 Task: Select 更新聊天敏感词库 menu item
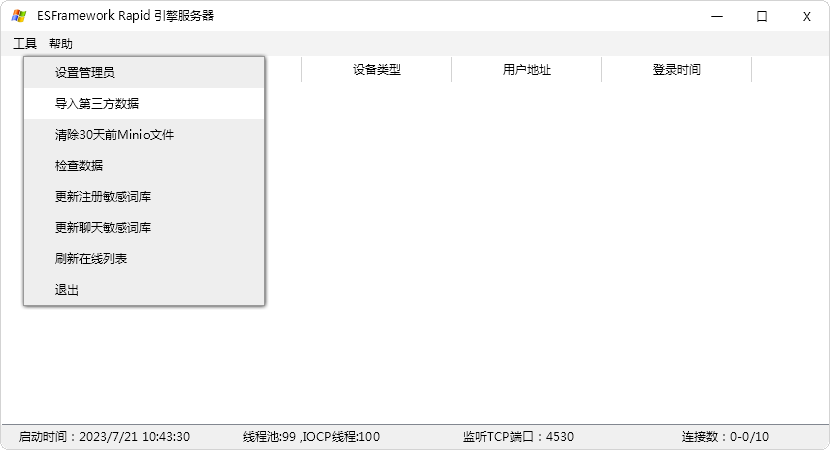click(103, 228)
